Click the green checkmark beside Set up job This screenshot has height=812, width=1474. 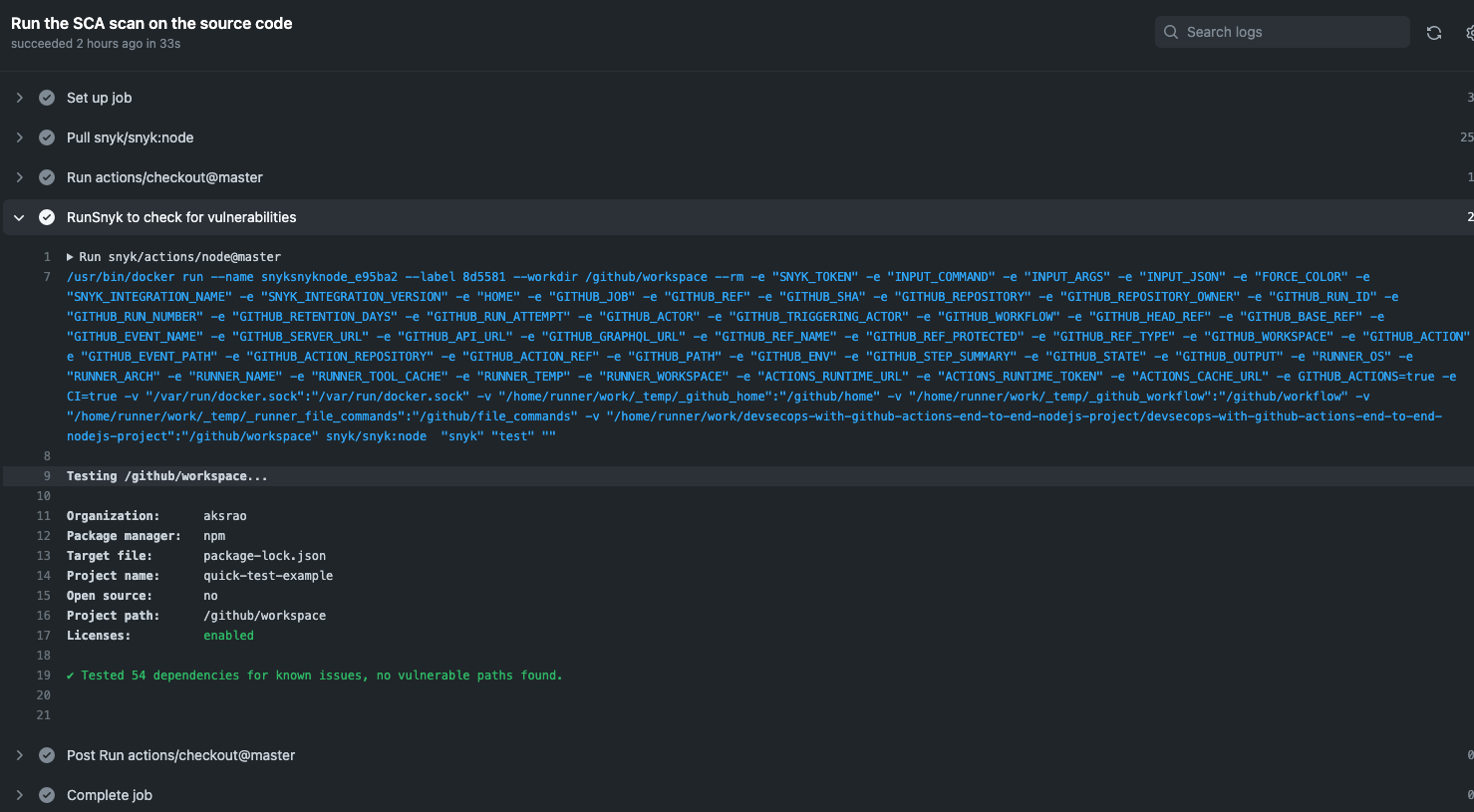click(46, 98)
